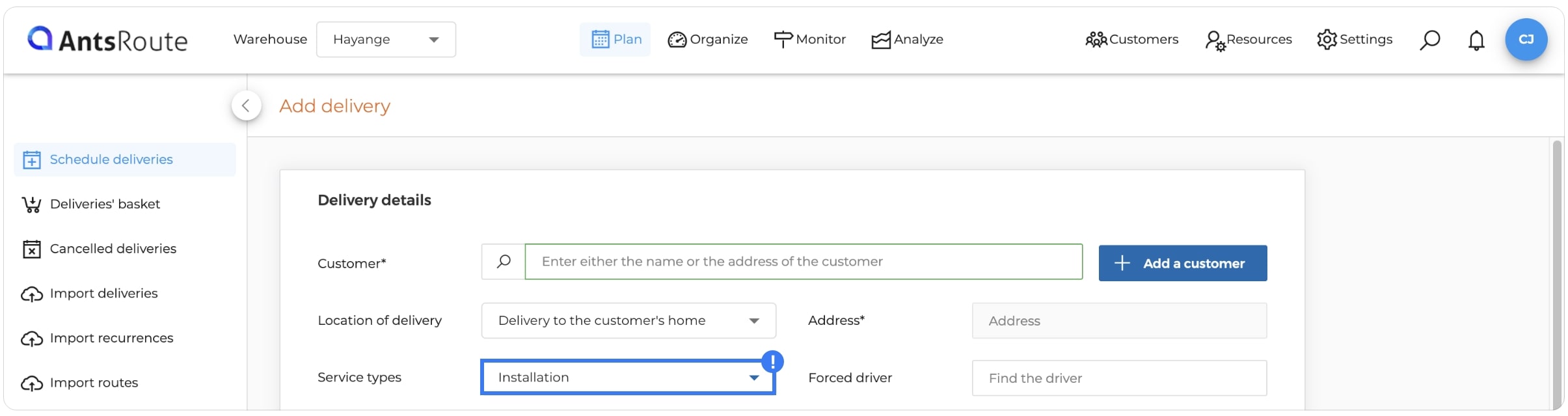Viewport: 1568px width, 416px height.
Task: Open the notifications bell
Action: tap(1476, 40)
